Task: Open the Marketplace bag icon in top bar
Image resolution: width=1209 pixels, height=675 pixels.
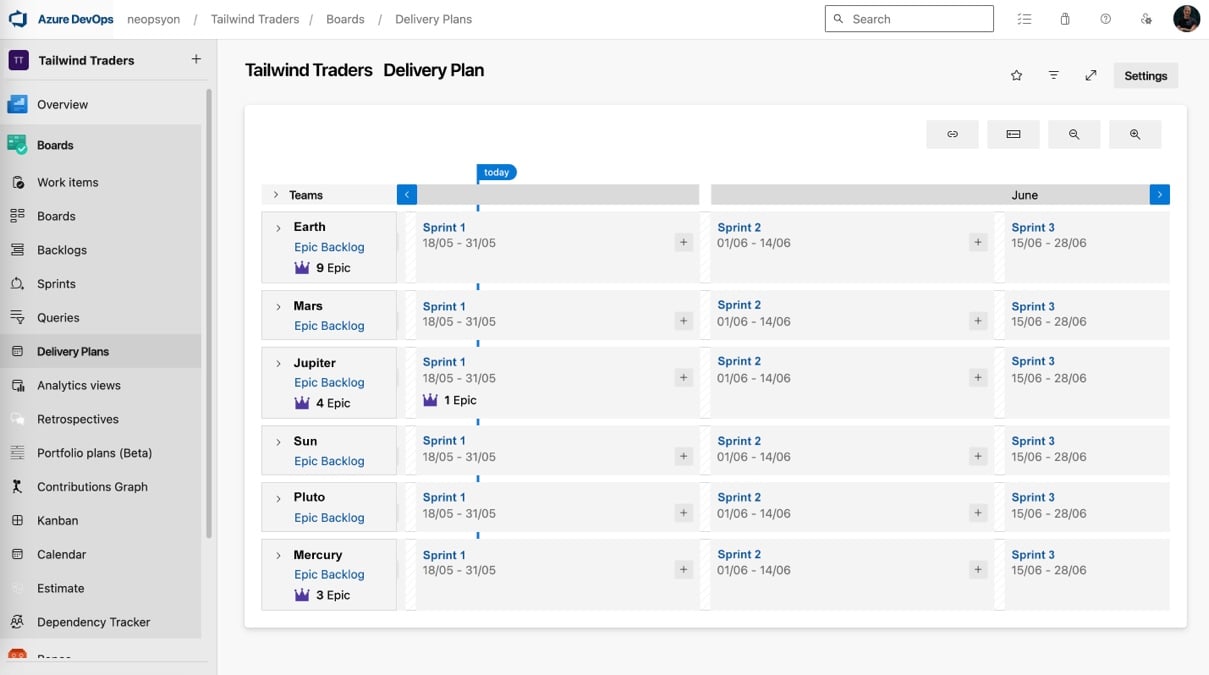Action: pyautogui.click(x=1064, y=18)
